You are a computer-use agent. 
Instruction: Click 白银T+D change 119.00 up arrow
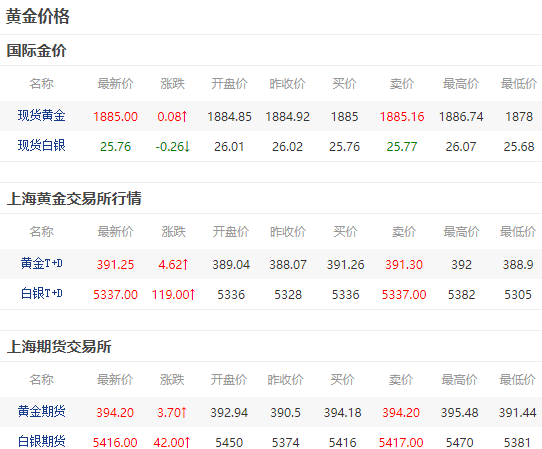tap(174, 295)
